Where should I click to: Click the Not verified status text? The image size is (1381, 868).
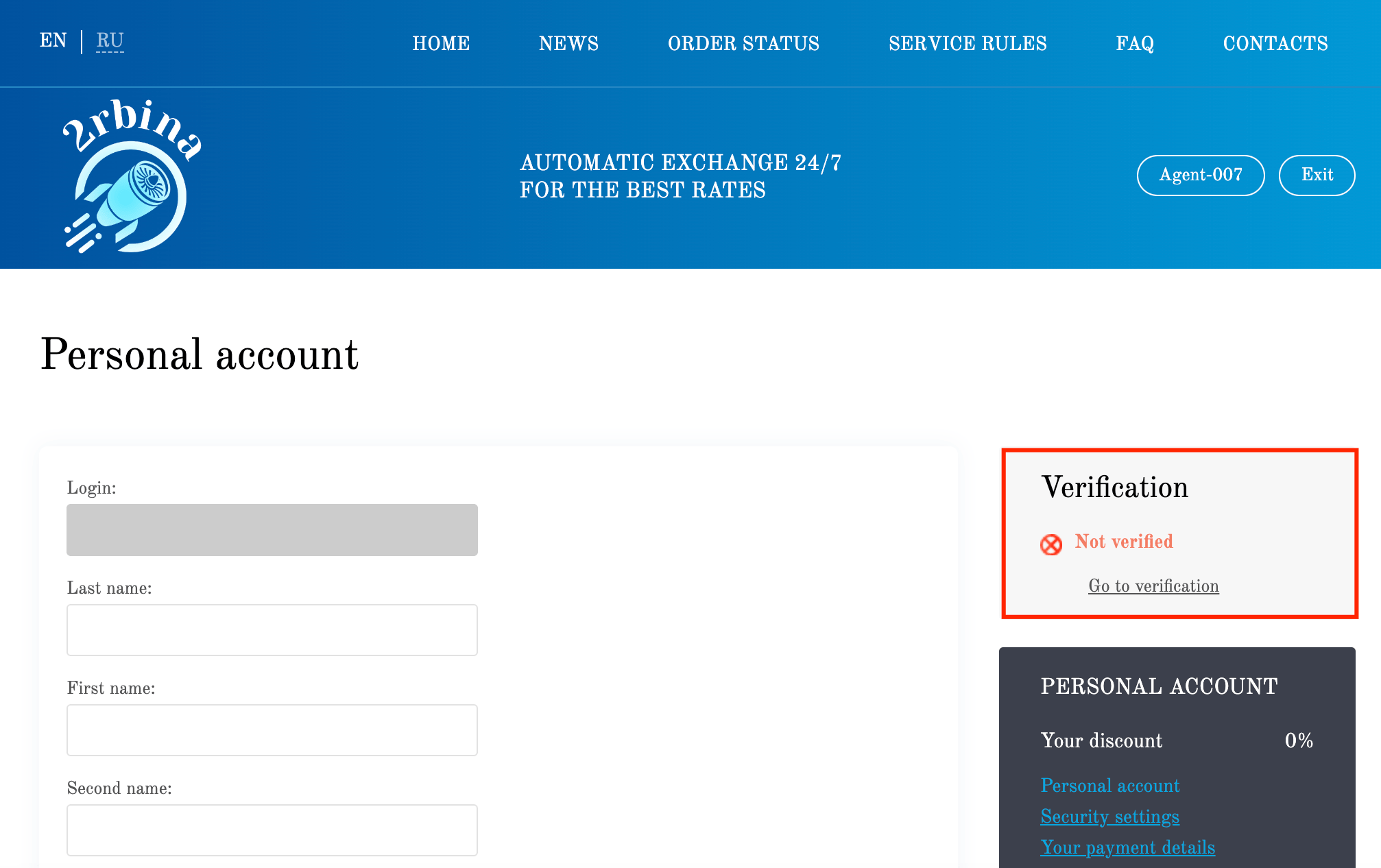1124,542
